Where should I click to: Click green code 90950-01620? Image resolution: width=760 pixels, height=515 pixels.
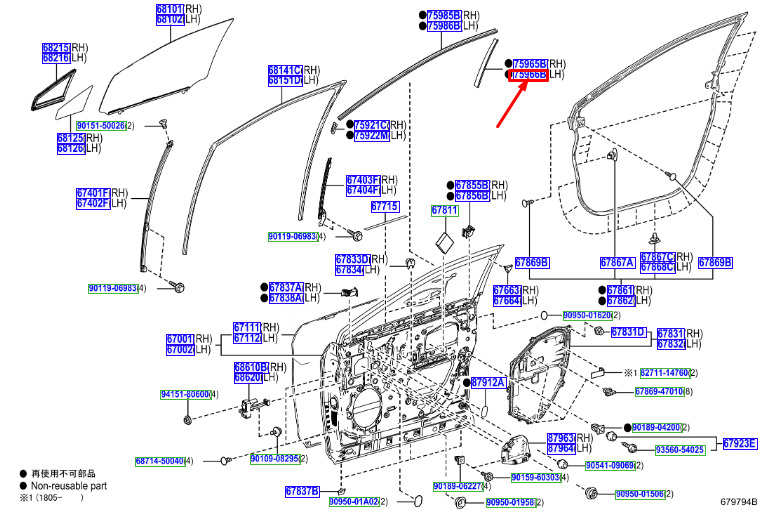(587, 315)
